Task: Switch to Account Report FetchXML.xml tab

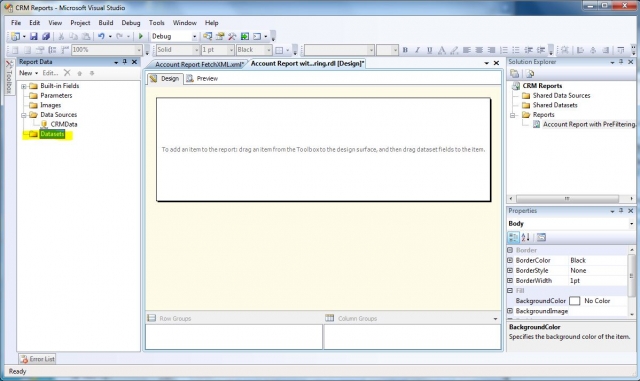Action: [199, 65]
